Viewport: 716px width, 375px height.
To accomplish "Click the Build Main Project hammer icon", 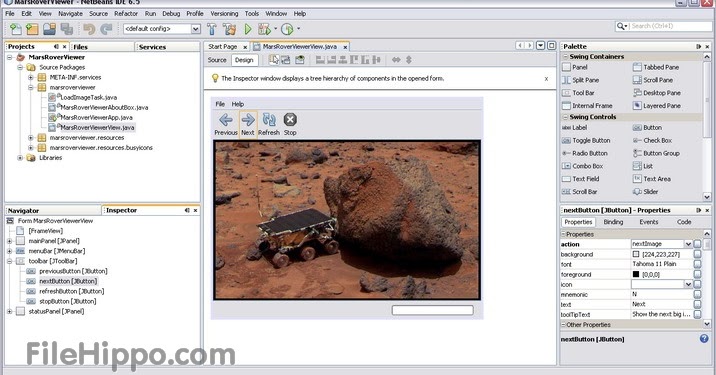I will (x=211, y=29).
